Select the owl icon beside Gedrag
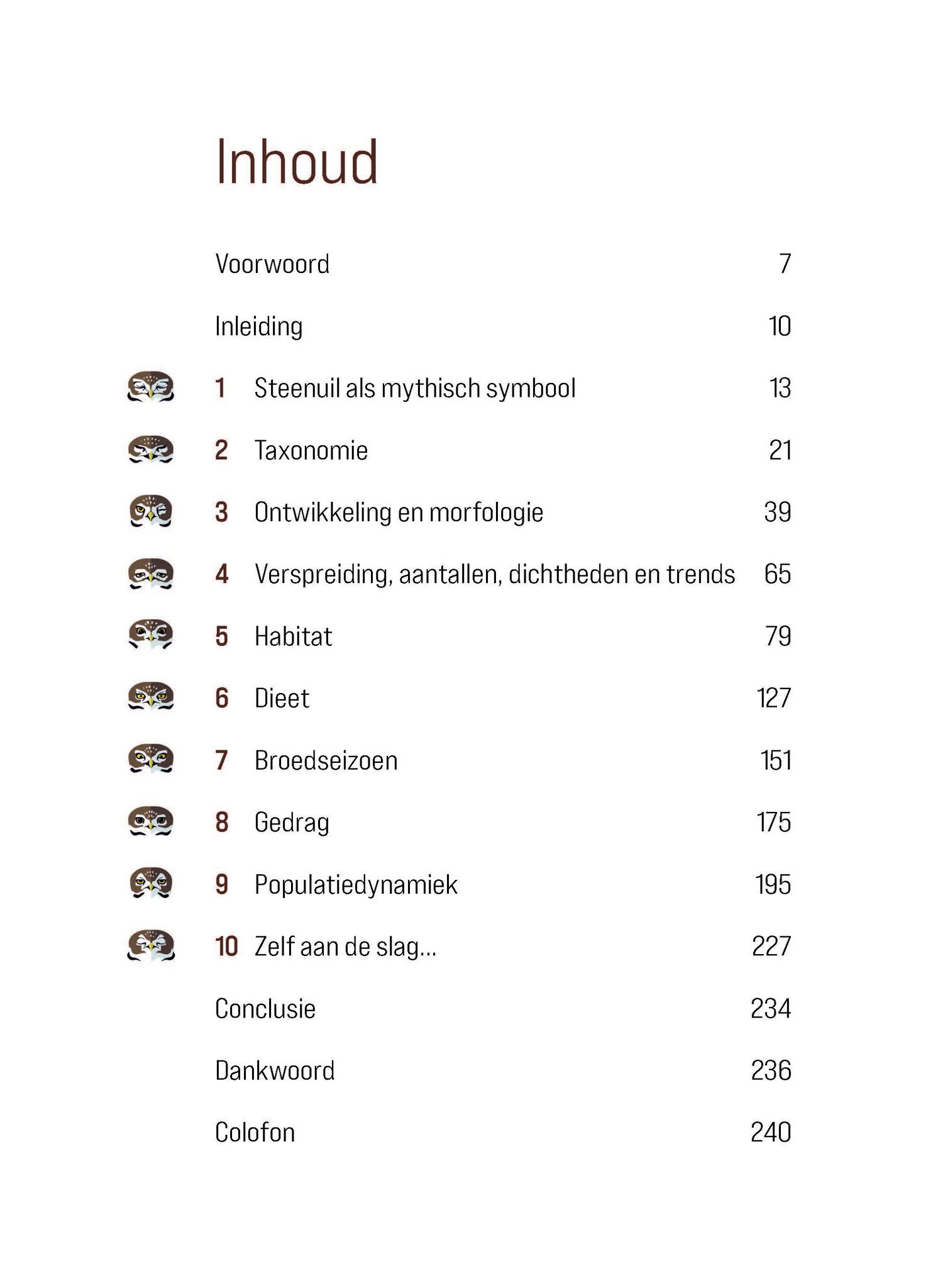Screen dimensions: 933x1288 pos(151,821)
